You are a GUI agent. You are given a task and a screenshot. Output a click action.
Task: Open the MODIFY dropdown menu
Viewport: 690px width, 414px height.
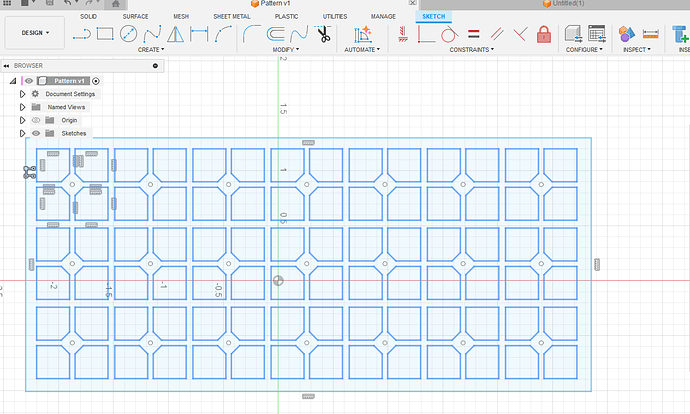coord(286,50)
